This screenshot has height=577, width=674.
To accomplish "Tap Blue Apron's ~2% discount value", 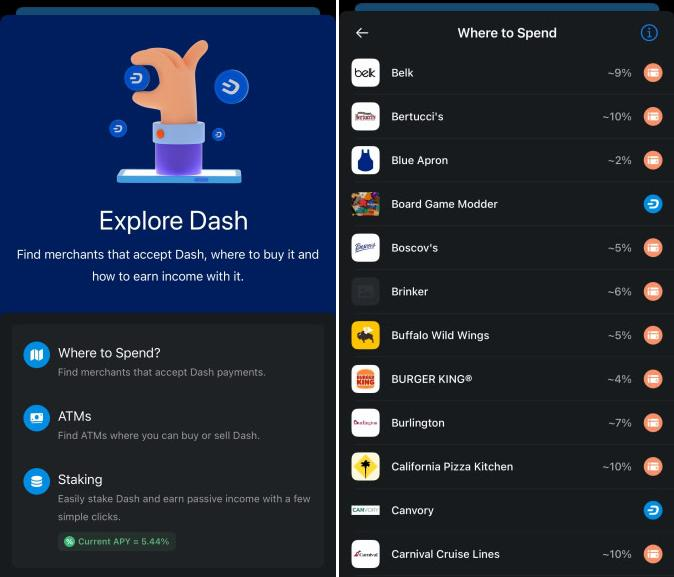I will coord(619,161).
